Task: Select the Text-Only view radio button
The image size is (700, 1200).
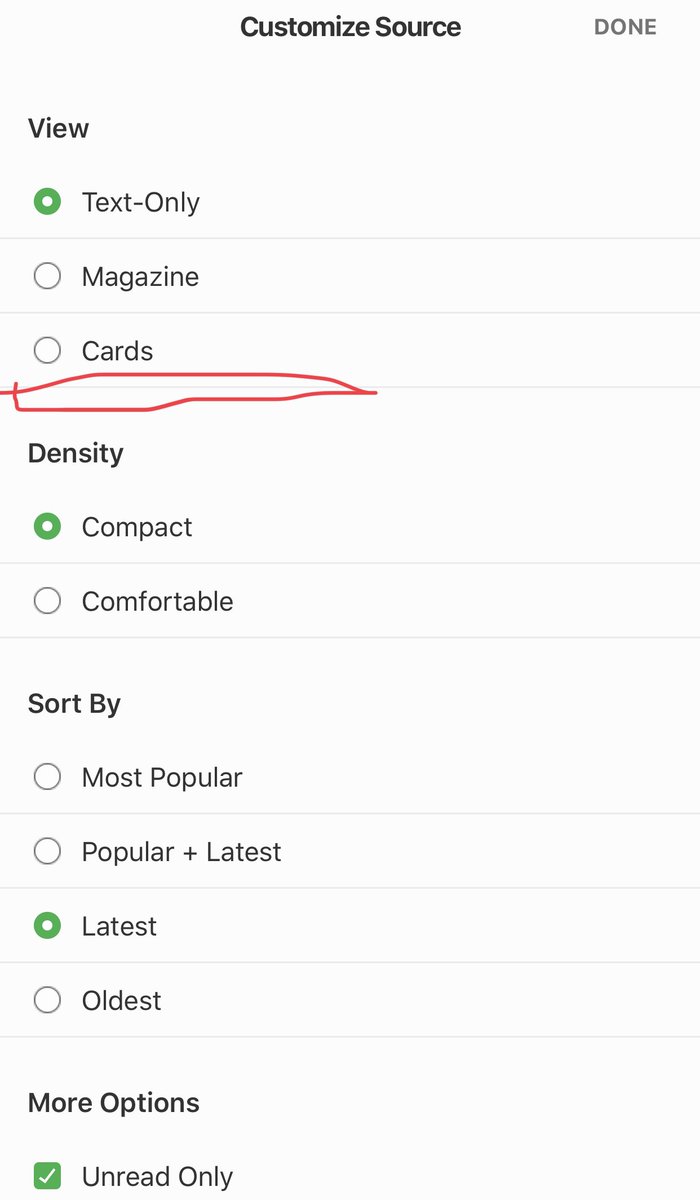Action: click(47, 202)
